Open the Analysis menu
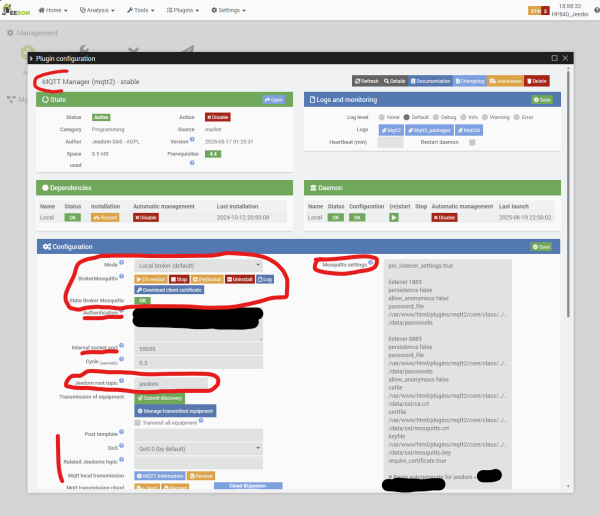The image size is (600, 516). click(97, 10)
